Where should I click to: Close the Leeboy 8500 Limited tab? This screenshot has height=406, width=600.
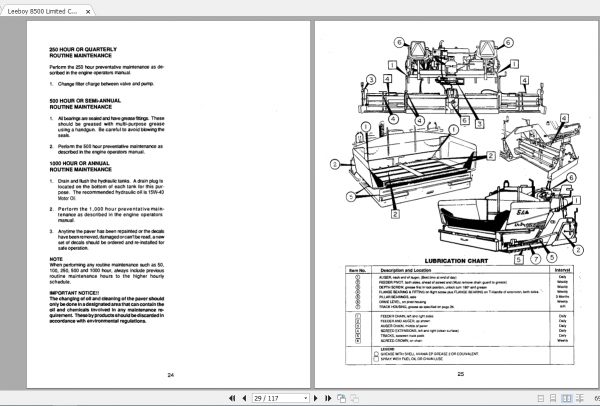(88, 11)
